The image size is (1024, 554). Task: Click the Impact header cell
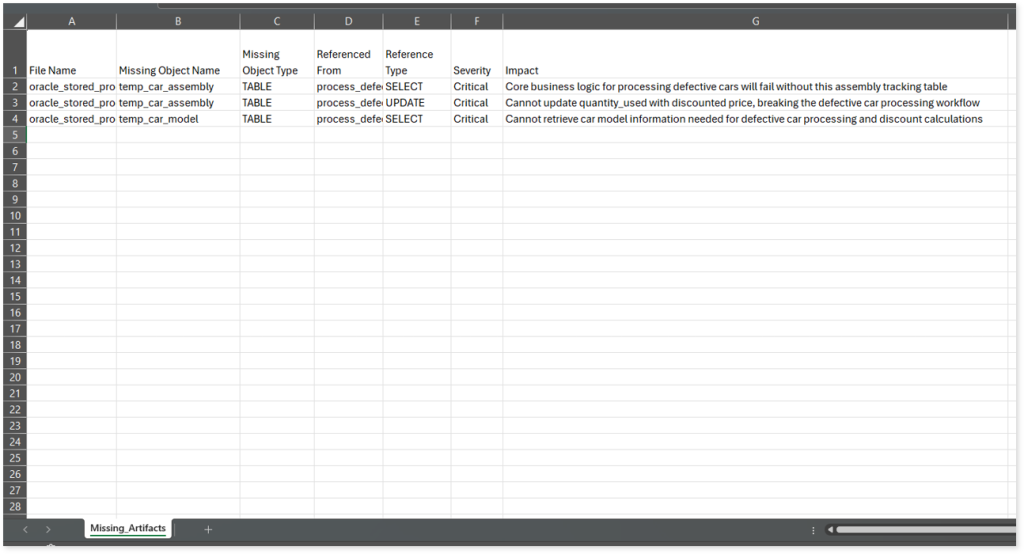coord(755,71)
